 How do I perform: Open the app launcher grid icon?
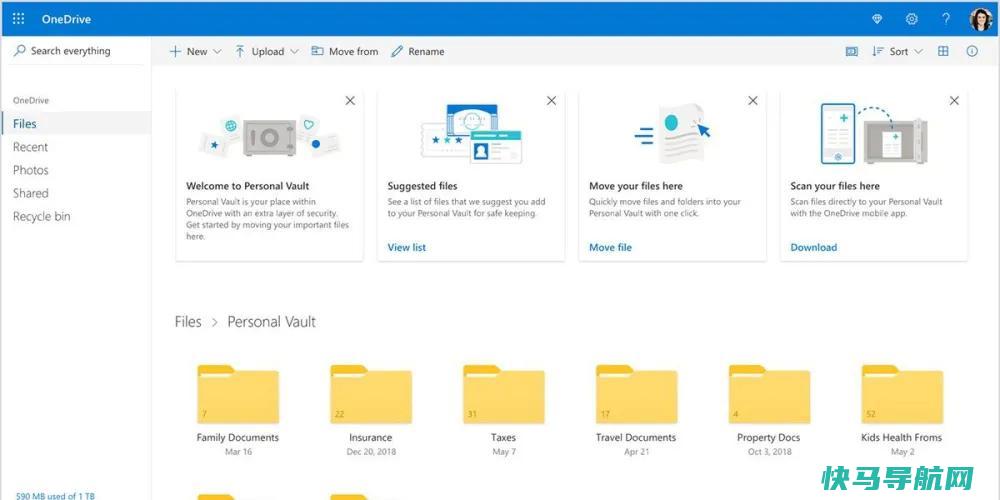coord(18,19)
